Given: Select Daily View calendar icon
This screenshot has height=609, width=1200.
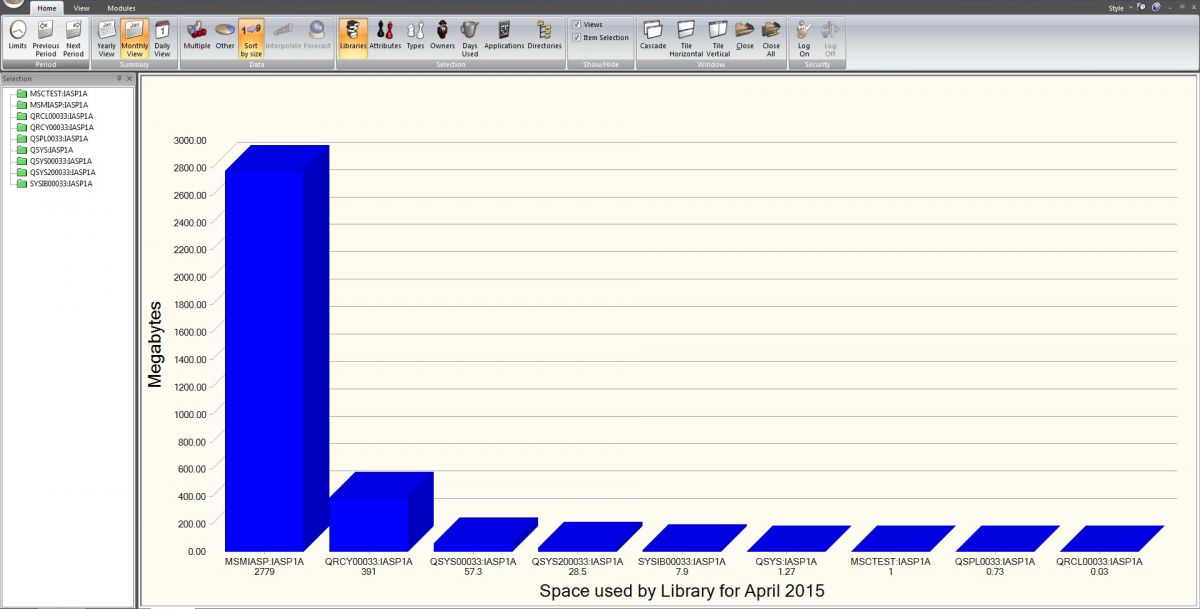Looking at the screenshot, I should click(x=162, y=32).
